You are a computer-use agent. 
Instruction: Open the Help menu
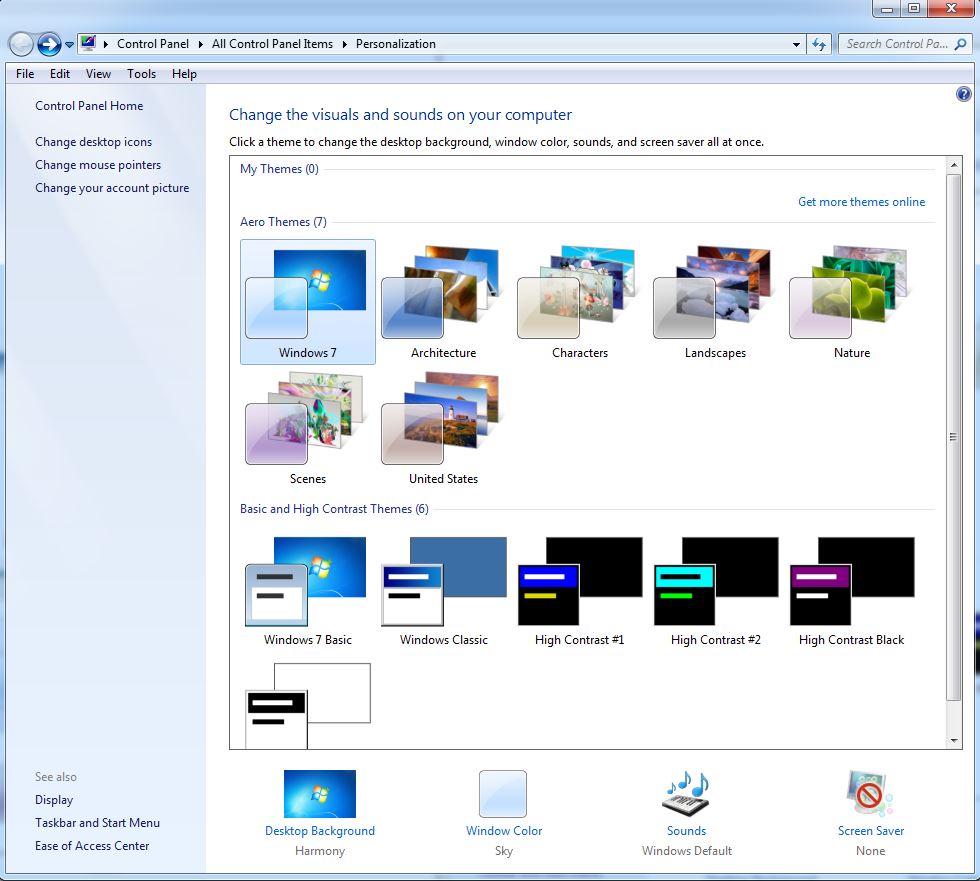click(184, 74)
